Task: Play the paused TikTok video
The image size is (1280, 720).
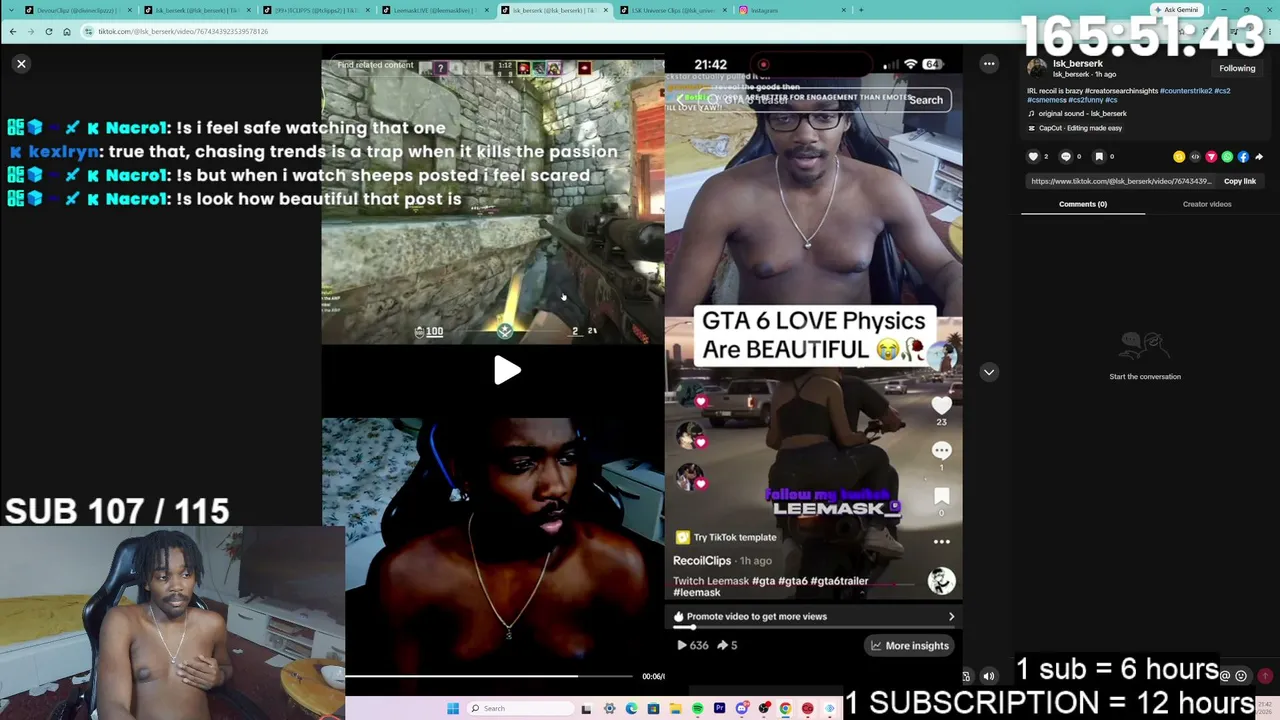Action: coord(507,371)
